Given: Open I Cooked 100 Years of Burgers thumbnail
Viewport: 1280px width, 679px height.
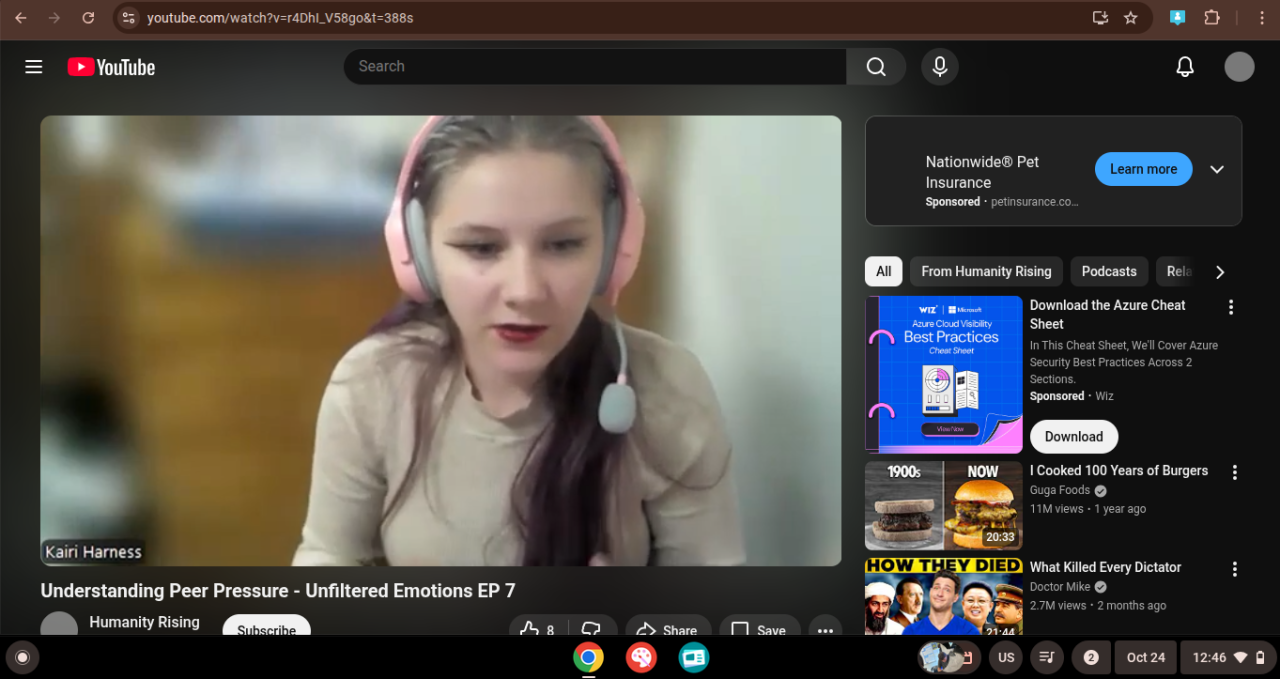Looking at the screenshot, I should tap(943, 506).
